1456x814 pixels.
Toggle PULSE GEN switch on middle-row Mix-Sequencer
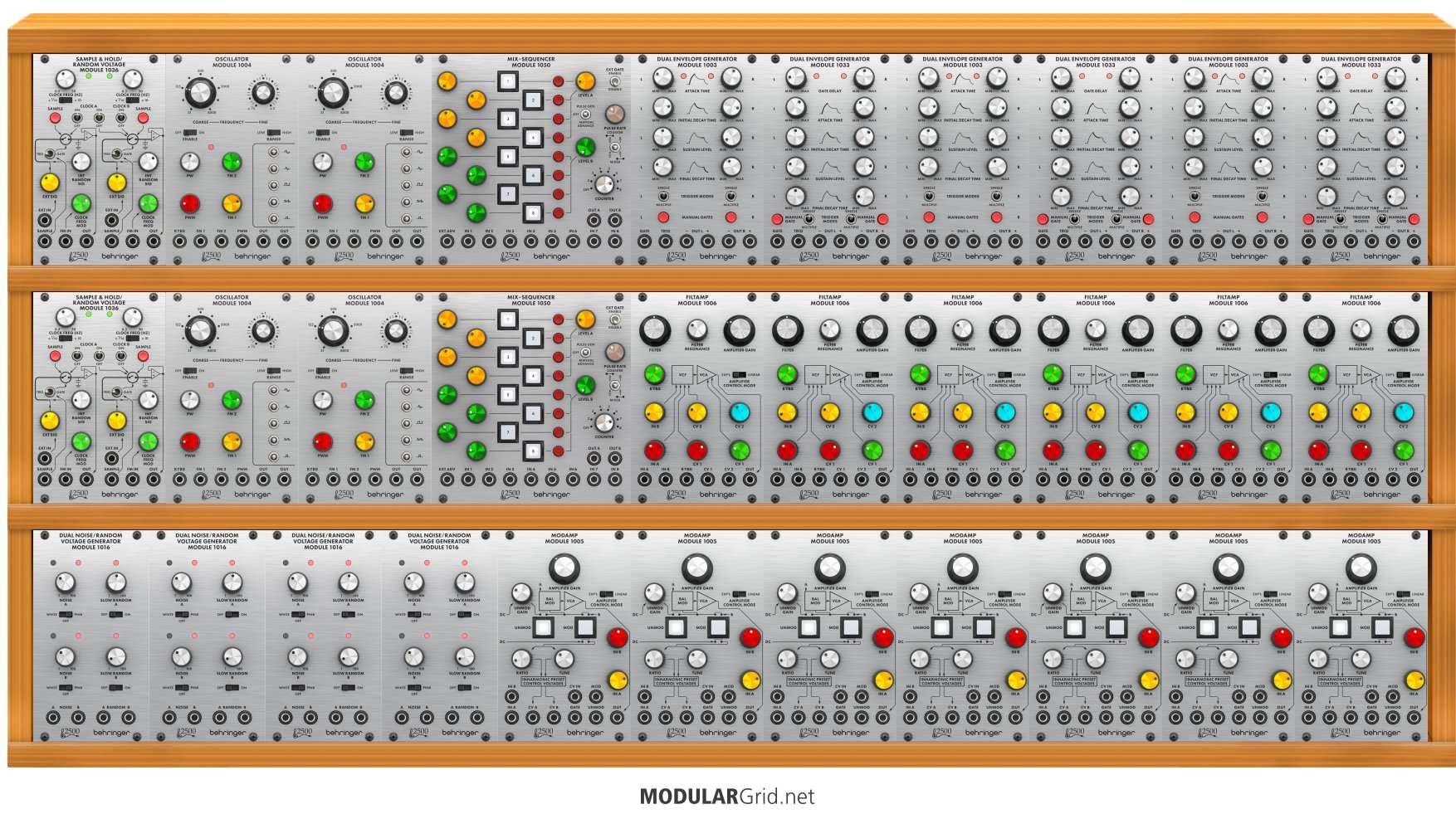pos(585,353)
